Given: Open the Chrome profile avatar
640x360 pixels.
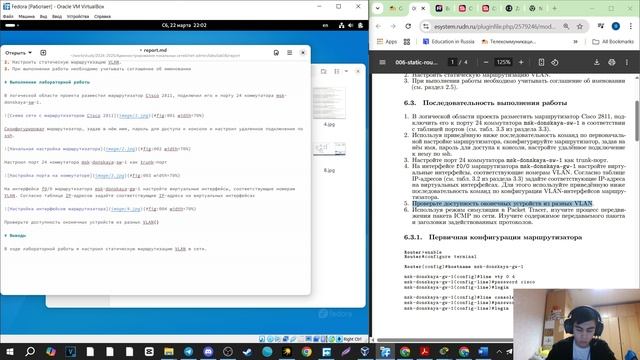Looking at the screenshot, I should 616,26.
